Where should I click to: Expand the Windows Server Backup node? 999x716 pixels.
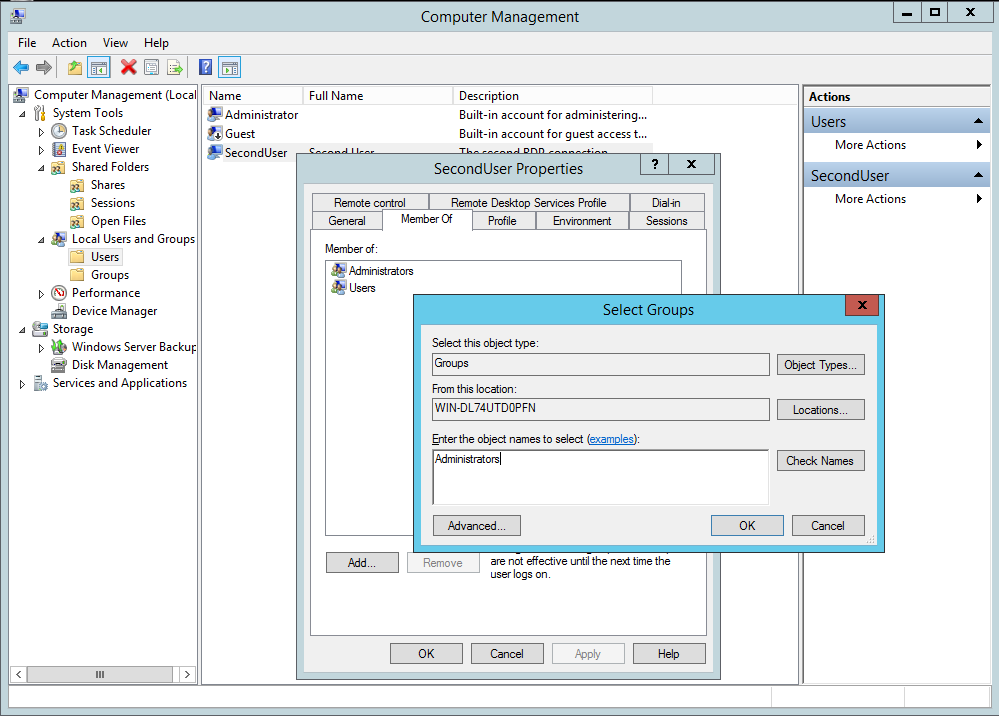point(41,348)
